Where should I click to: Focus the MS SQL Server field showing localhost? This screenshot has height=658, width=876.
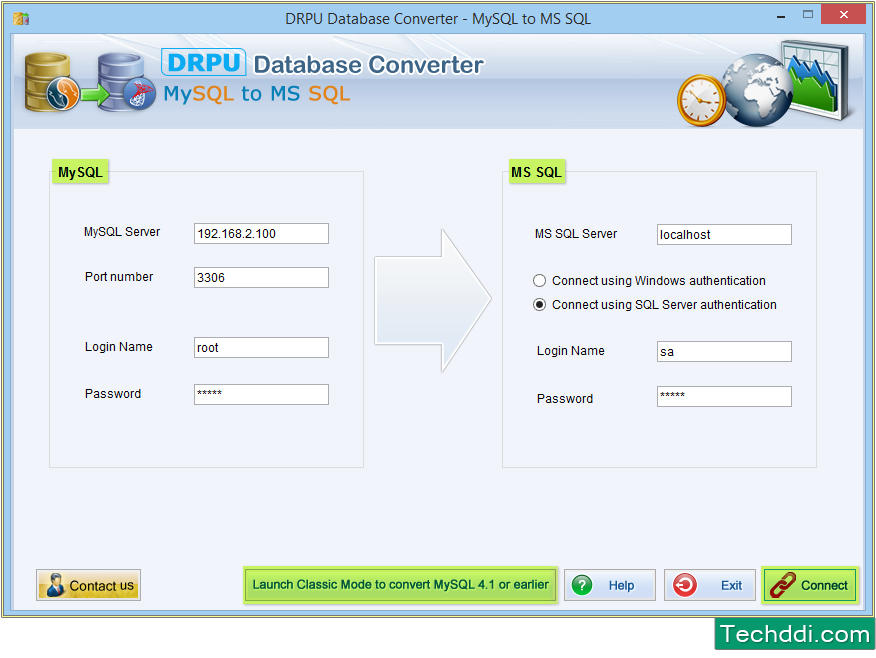[x=724, y=235]
